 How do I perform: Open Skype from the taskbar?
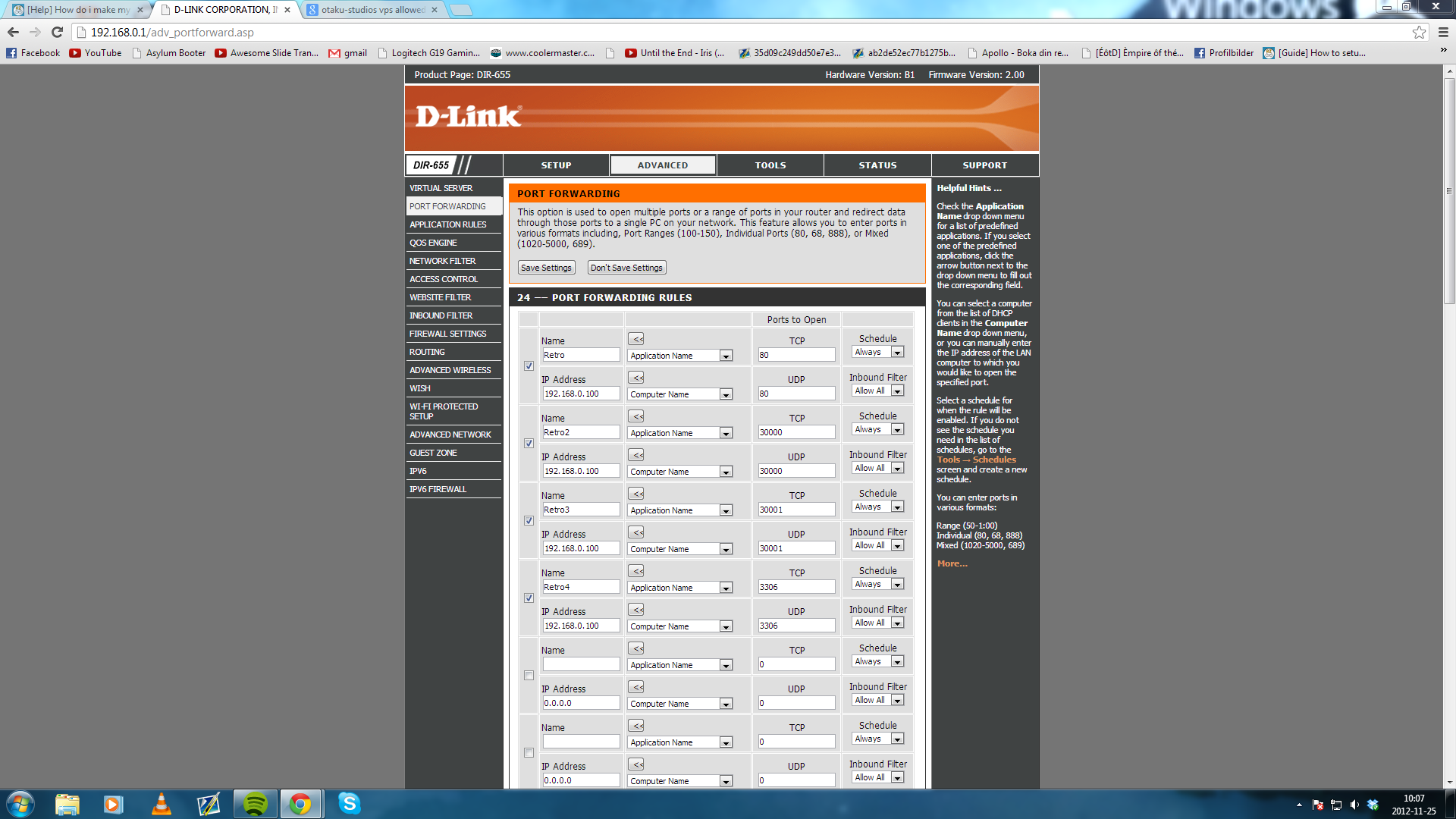point(349,804)
